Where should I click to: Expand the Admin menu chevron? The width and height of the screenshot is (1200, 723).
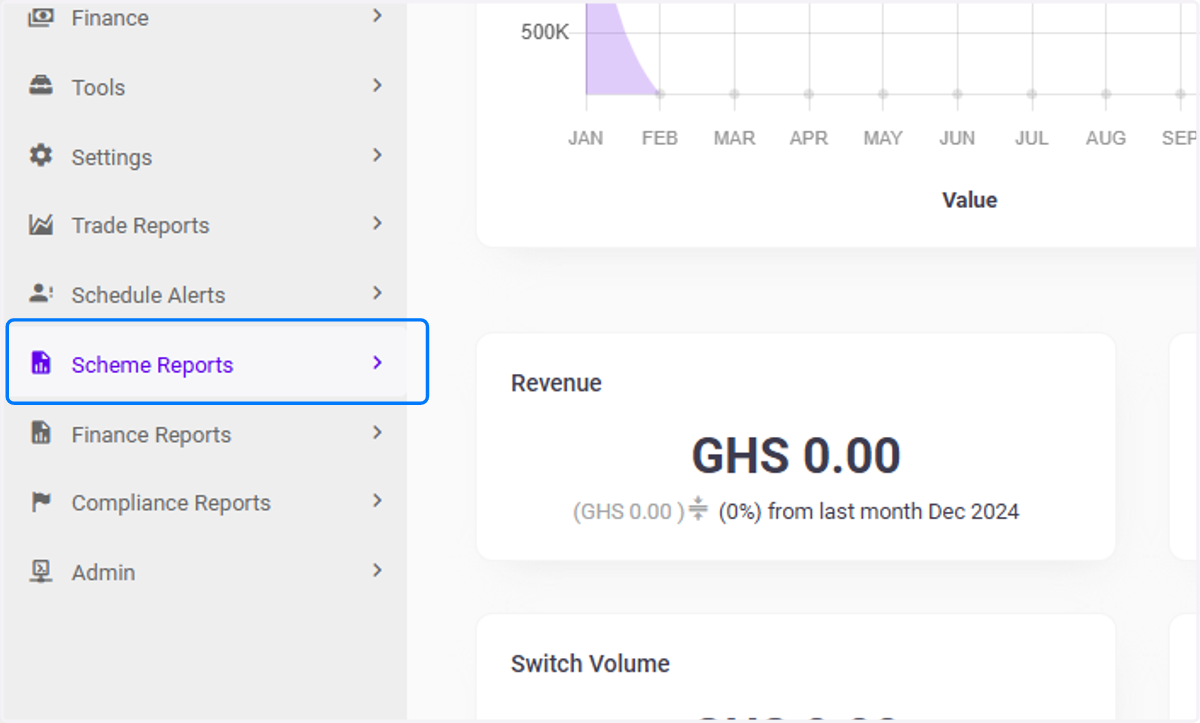pyautogui.click(x=377, y=570)
